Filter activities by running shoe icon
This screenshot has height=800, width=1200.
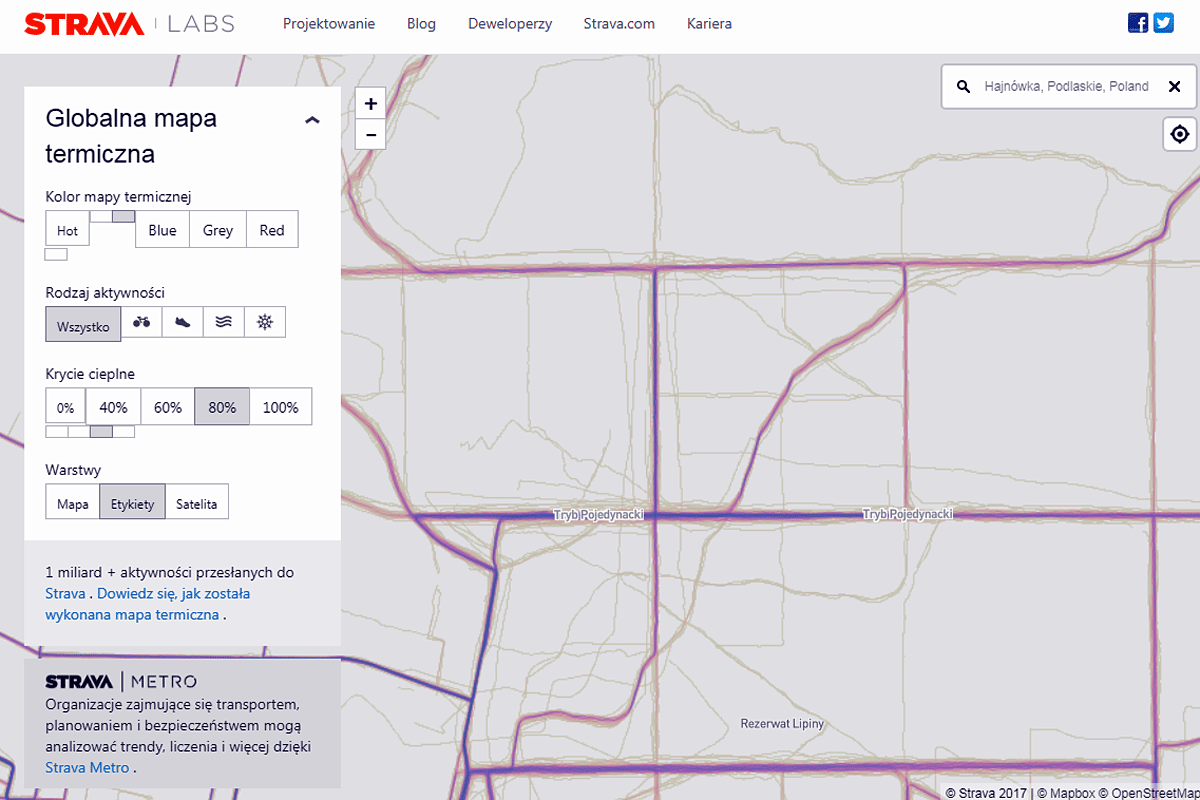(x=183, y=322)
